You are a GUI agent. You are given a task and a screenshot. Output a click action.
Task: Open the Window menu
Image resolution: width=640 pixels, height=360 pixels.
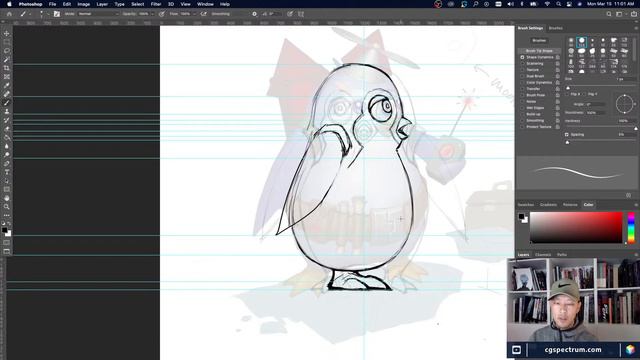[205, 4]
